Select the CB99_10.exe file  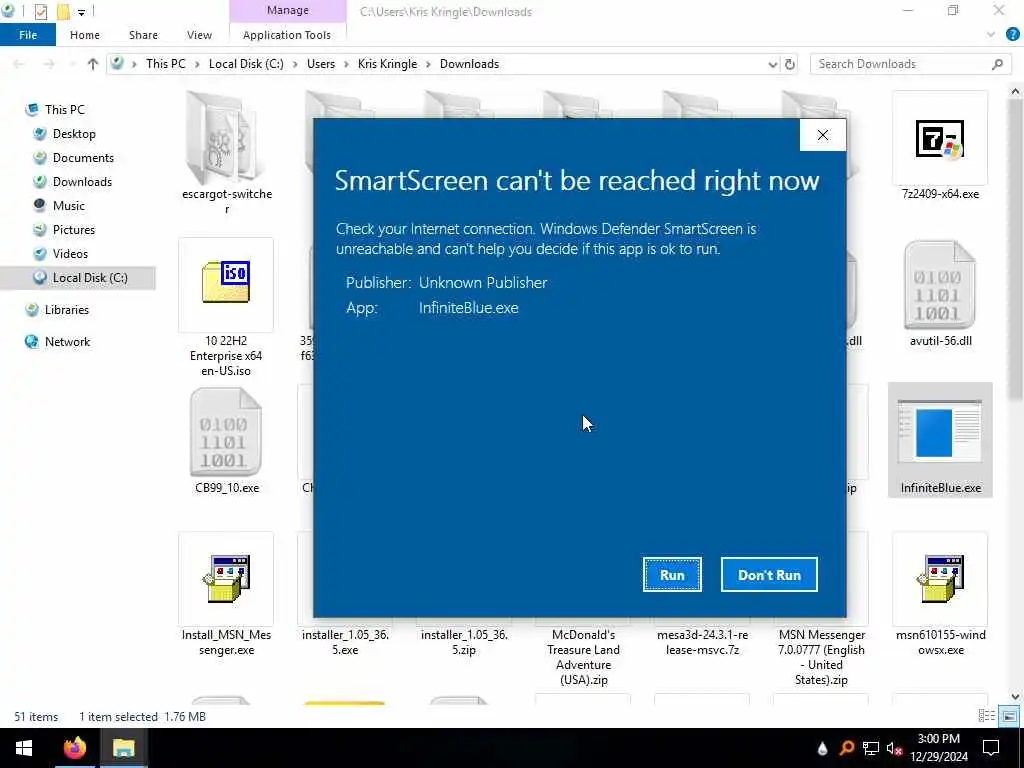(226, 441)
